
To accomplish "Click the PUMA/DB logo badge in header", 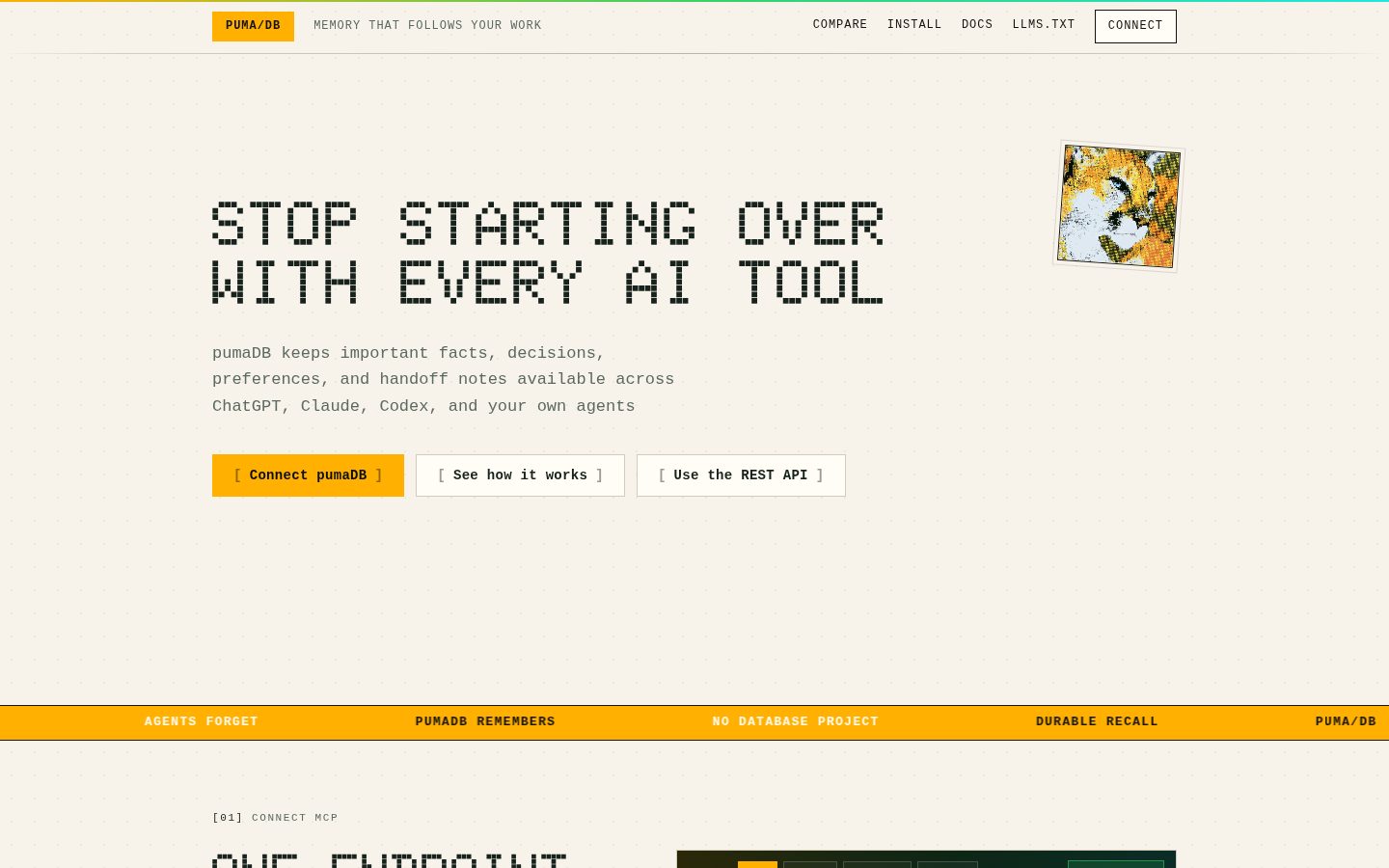I will pos(253,26).
